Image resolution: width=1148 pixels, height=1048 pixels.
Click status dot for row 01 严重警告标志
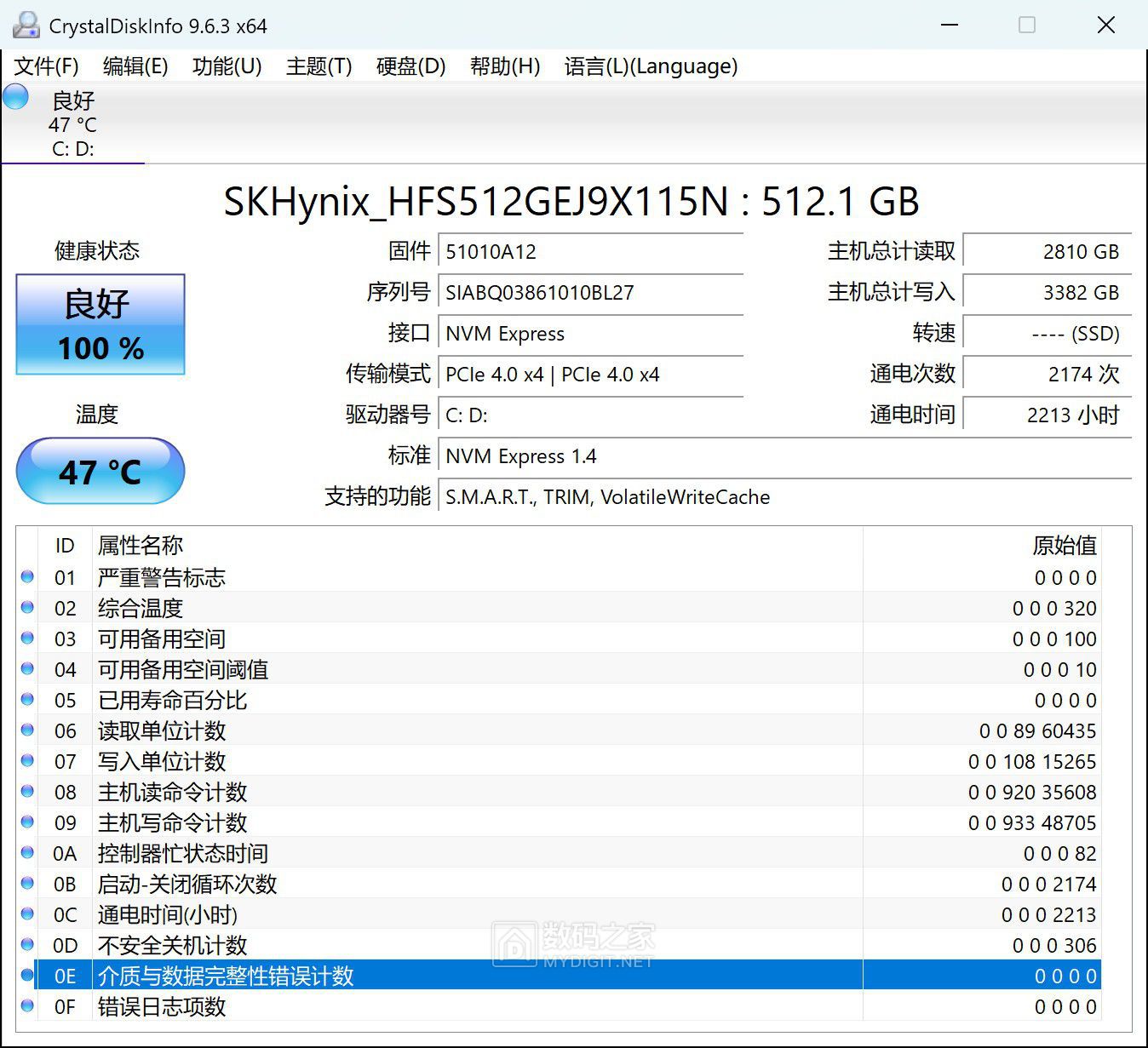(x=27, y=576)
